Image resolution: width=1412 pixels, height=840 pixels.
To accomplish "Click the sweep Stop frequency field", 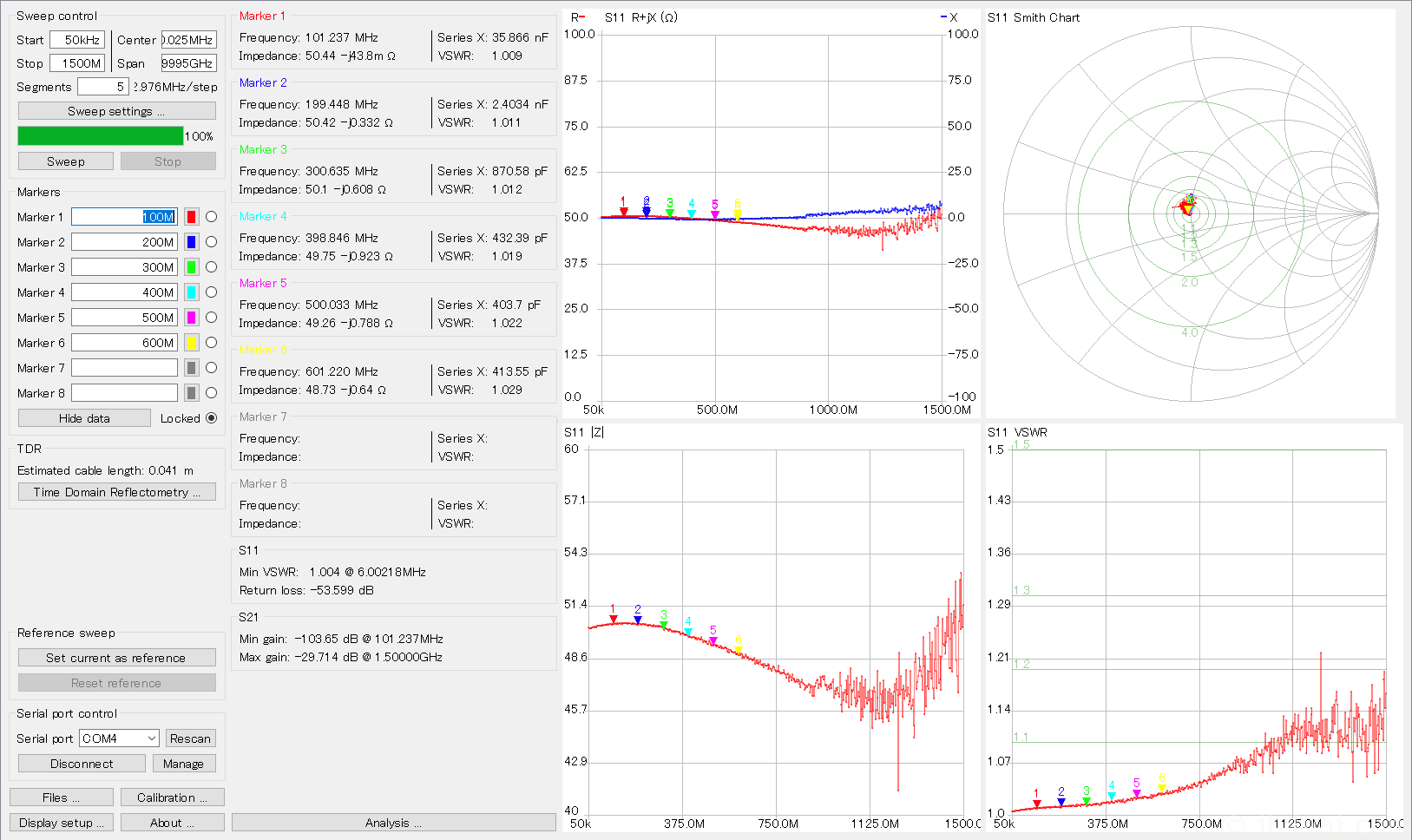I will 77,63.
